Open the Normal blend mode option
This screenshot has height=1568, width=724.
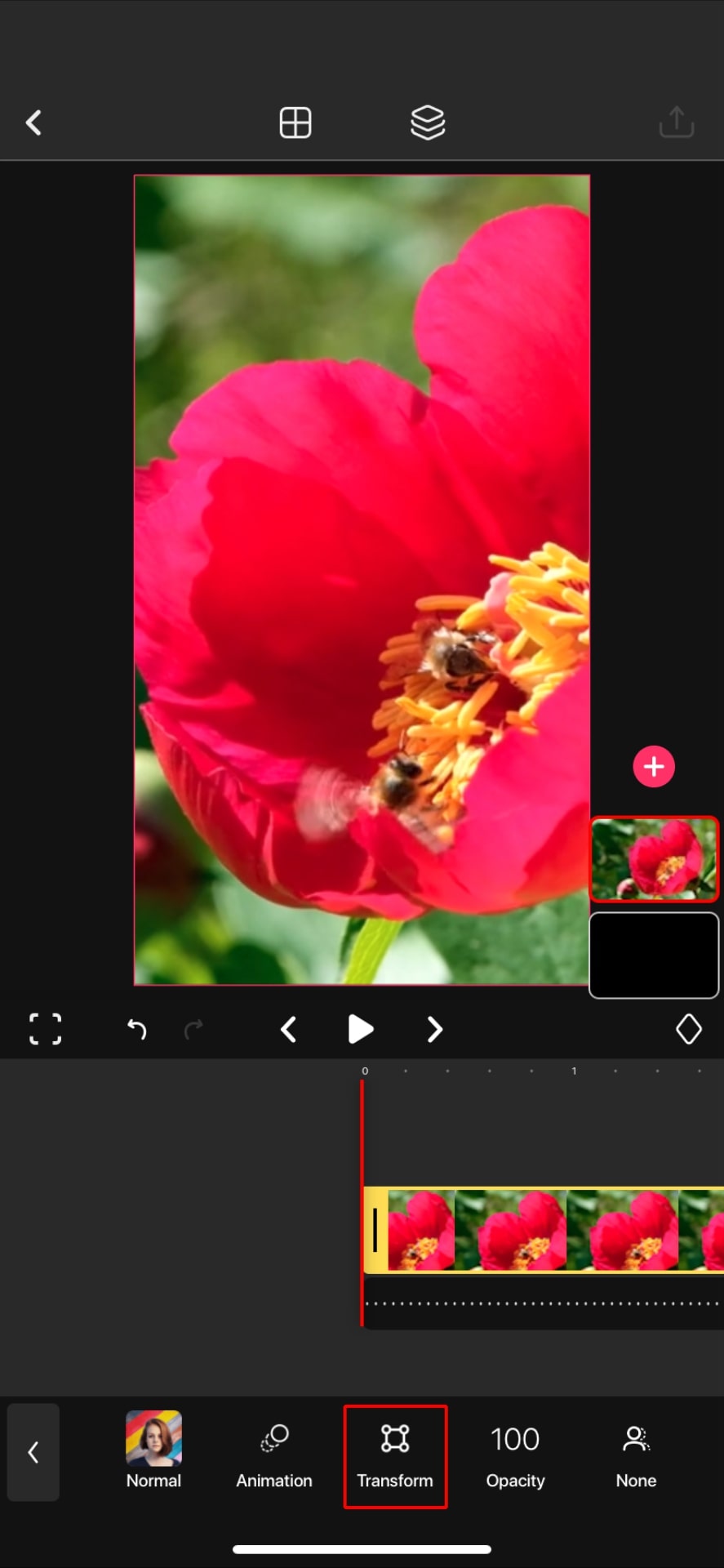tap(153, 1450)
